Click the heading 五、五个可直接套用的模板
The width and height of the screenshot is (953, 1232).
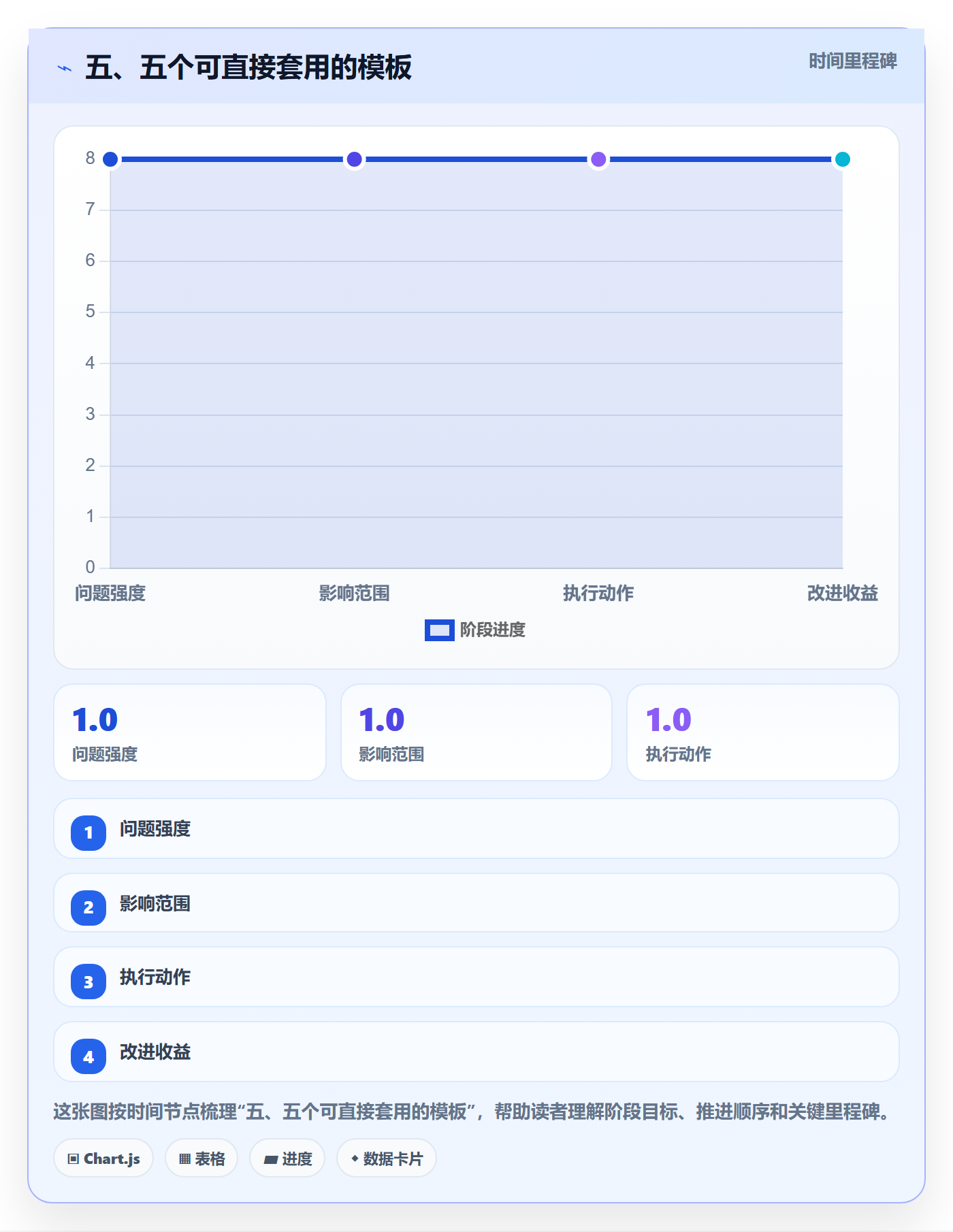click(248, 67)
